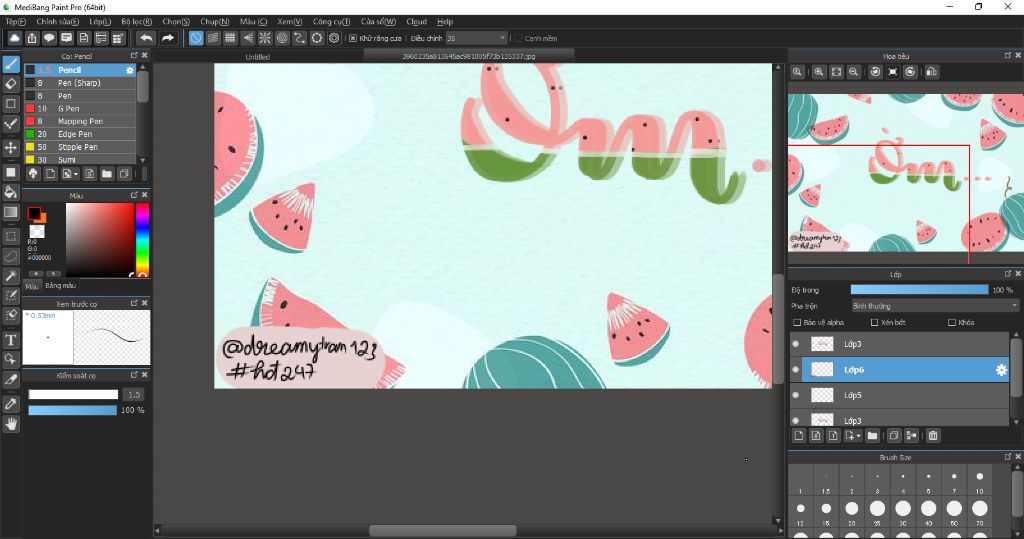Enable Xén bớt clipping checkbox
The image size is (1024, 539).
(874, 323)
